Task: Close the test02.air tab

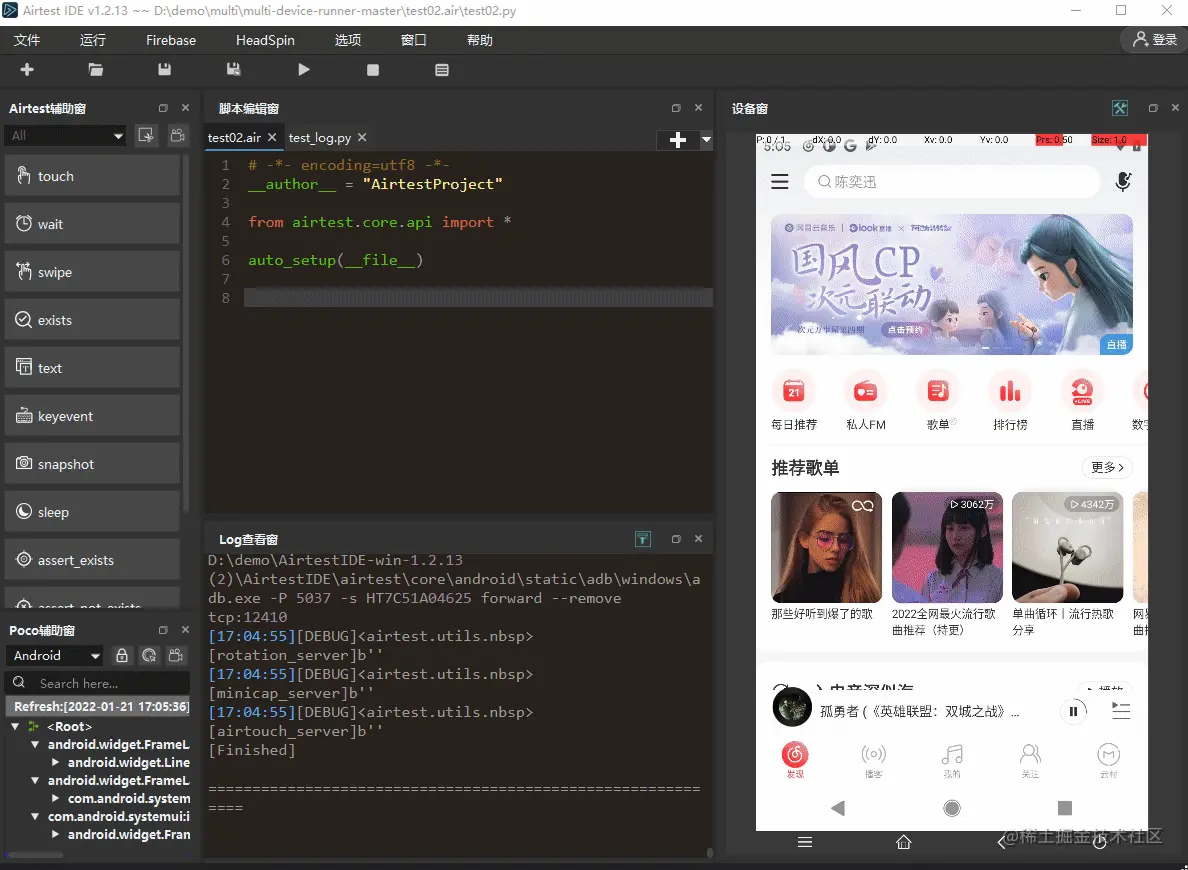Action: coord(272,137)
